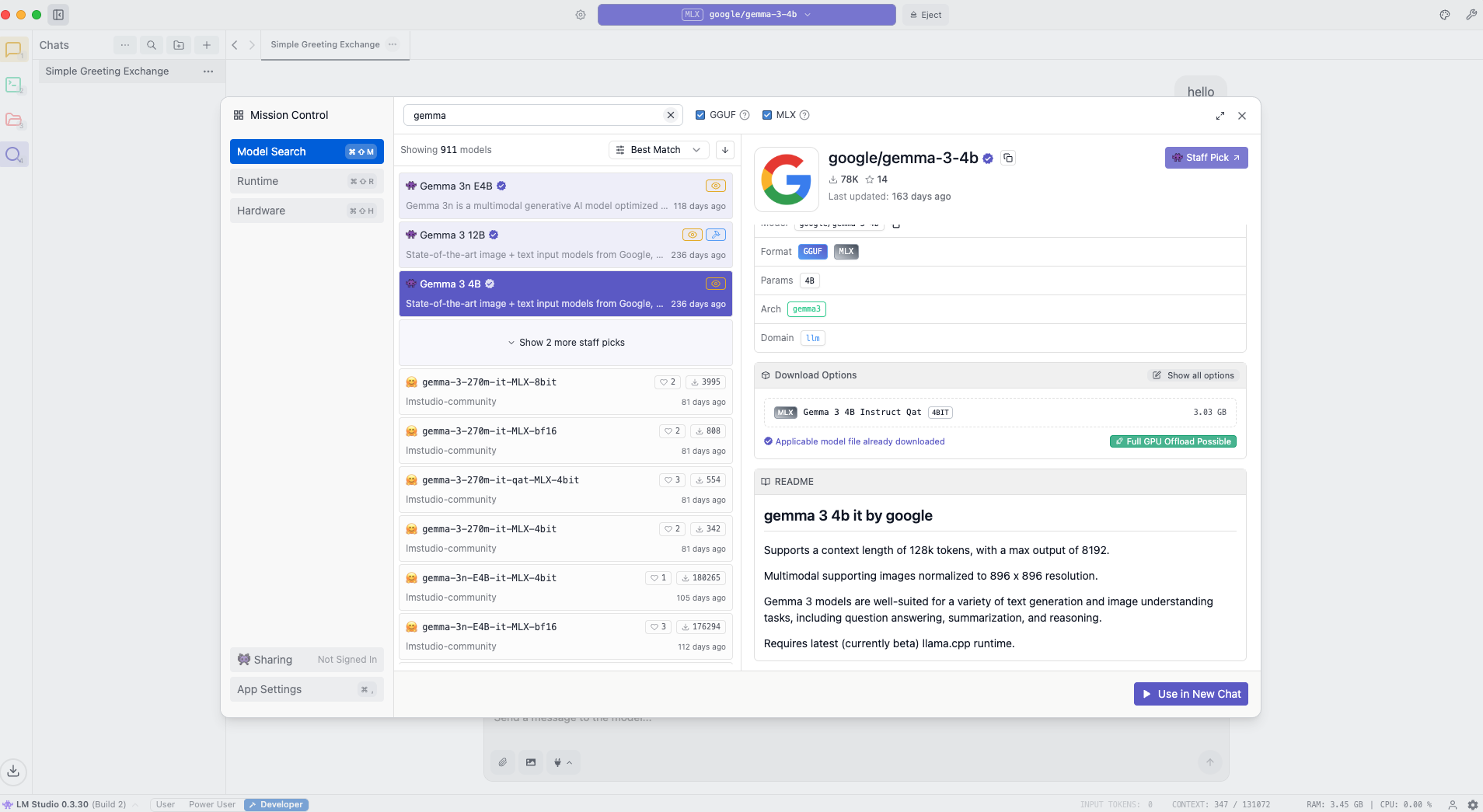This screenshot has height=812, width=1483.
Task: Click the search chats magnifier icon
Action: [152, 45]
